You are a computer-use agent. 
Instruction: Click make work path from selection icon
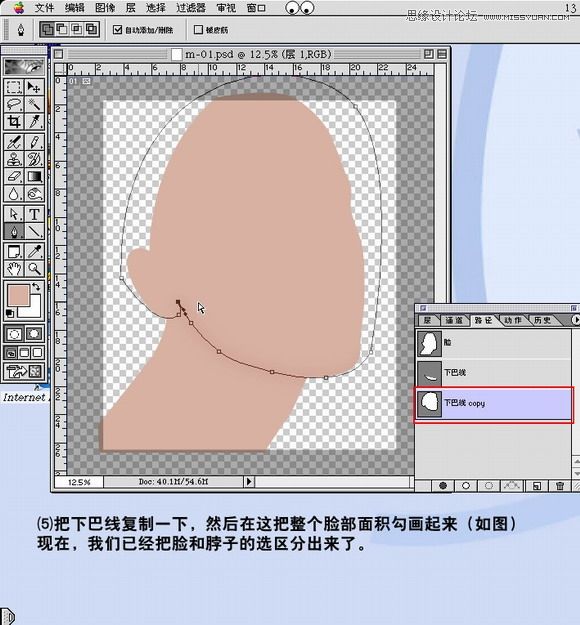point(512,485)
